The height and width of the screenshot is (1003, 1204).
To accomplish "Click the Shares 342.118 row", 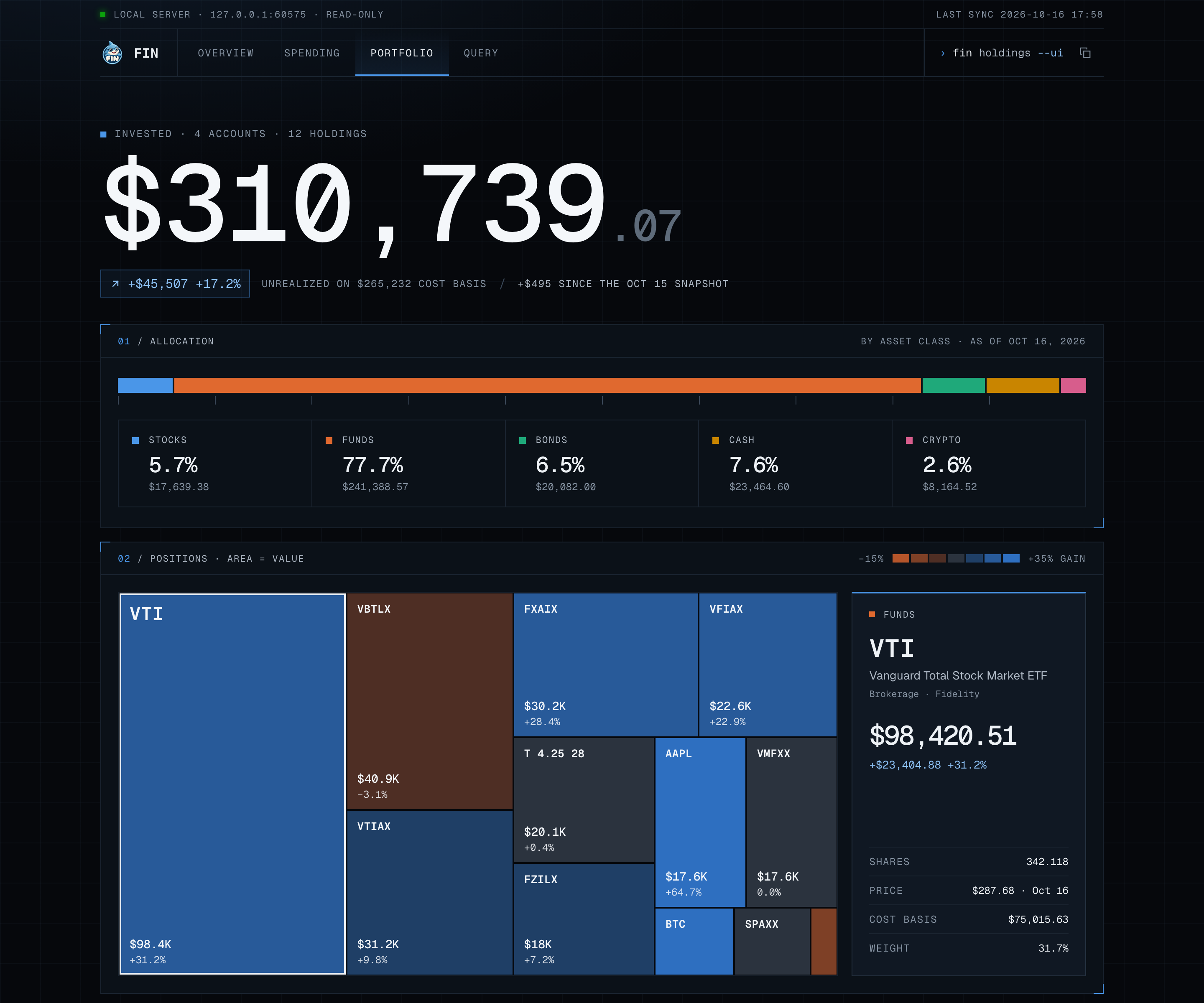I will click(968, 861).
